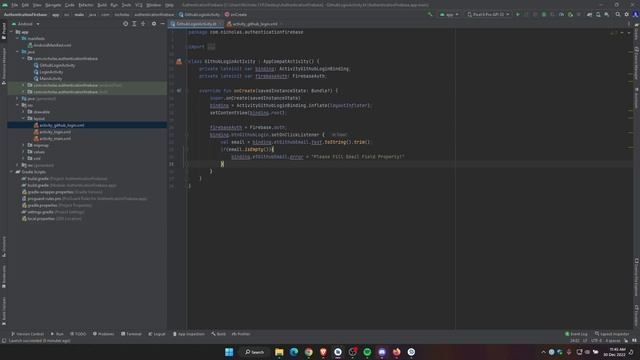
Task: Expand the drawable folder node
Action: [x=24, y=112]
